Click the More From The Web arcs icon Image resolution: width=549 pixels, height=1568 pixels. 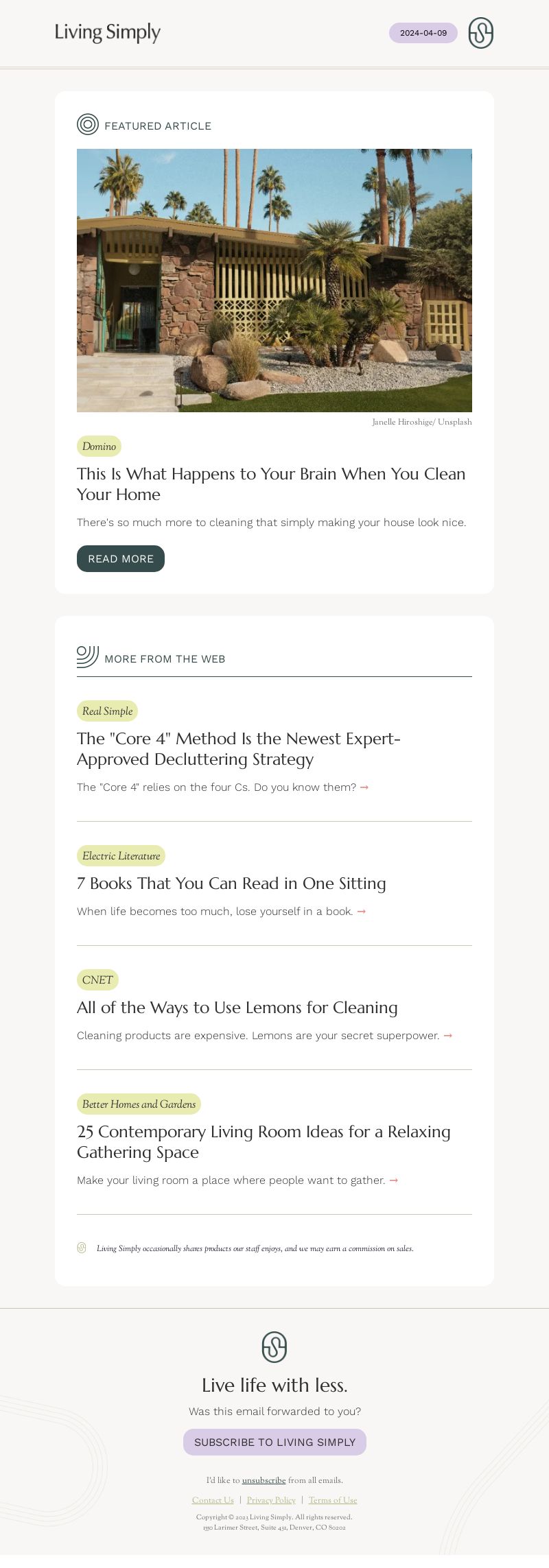pyautogui.click(x=88, y=656)
